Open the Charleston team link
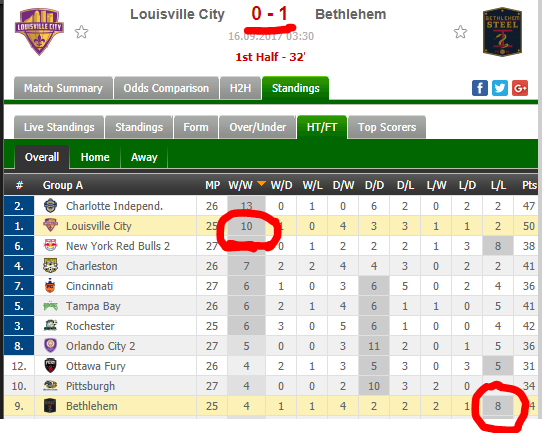This screenshot has height=433, width=542. click(92, 266)
